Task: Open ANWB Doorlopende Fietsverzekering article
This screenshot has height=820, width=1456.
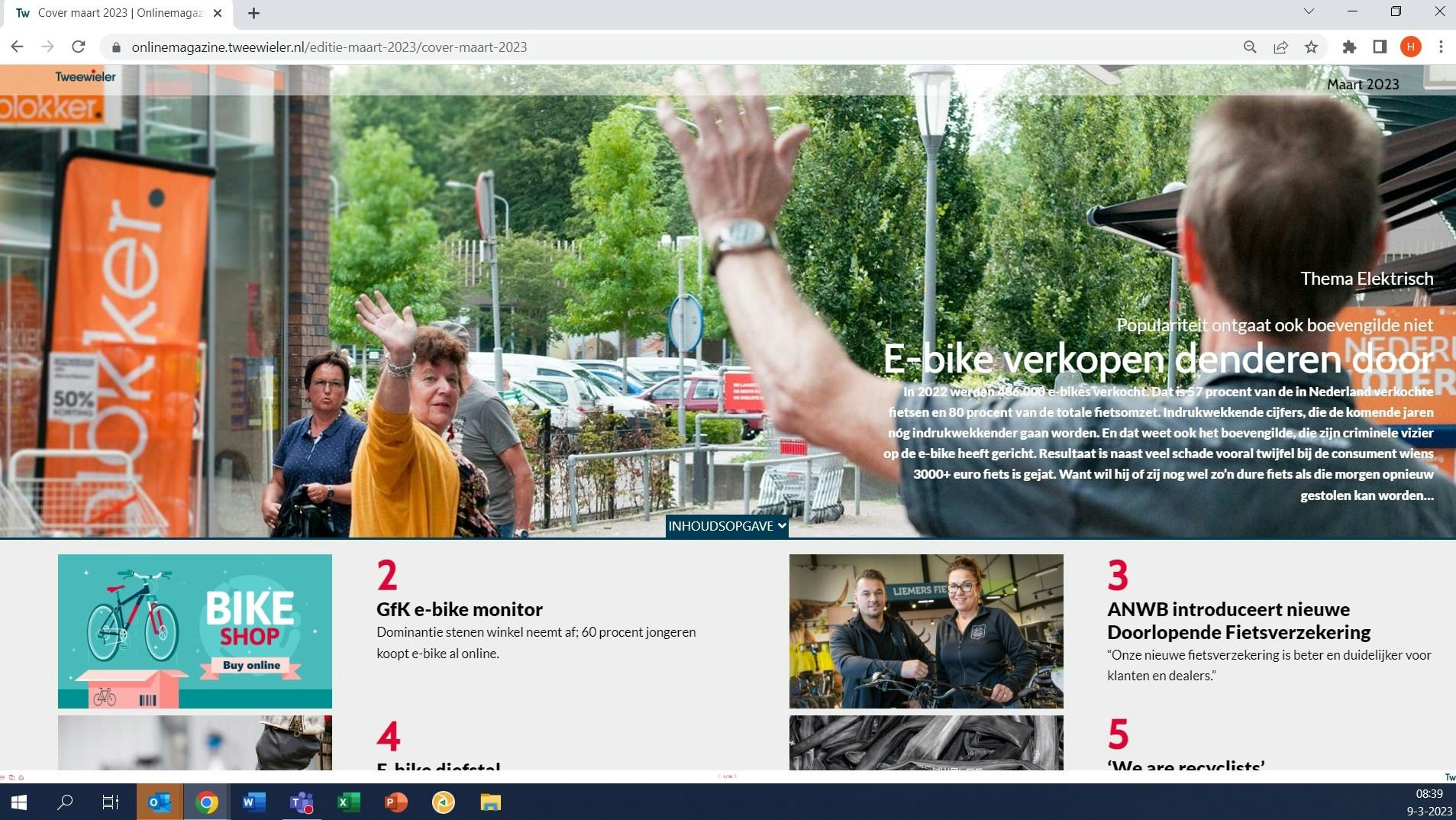Action: coord(1238,621)
